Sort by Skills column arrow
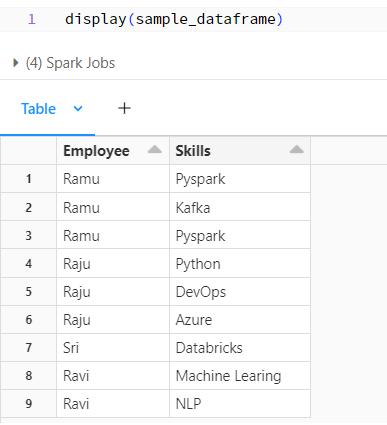Image resolution: width=387 pixels, height=425 pixels. pos(297,150)
